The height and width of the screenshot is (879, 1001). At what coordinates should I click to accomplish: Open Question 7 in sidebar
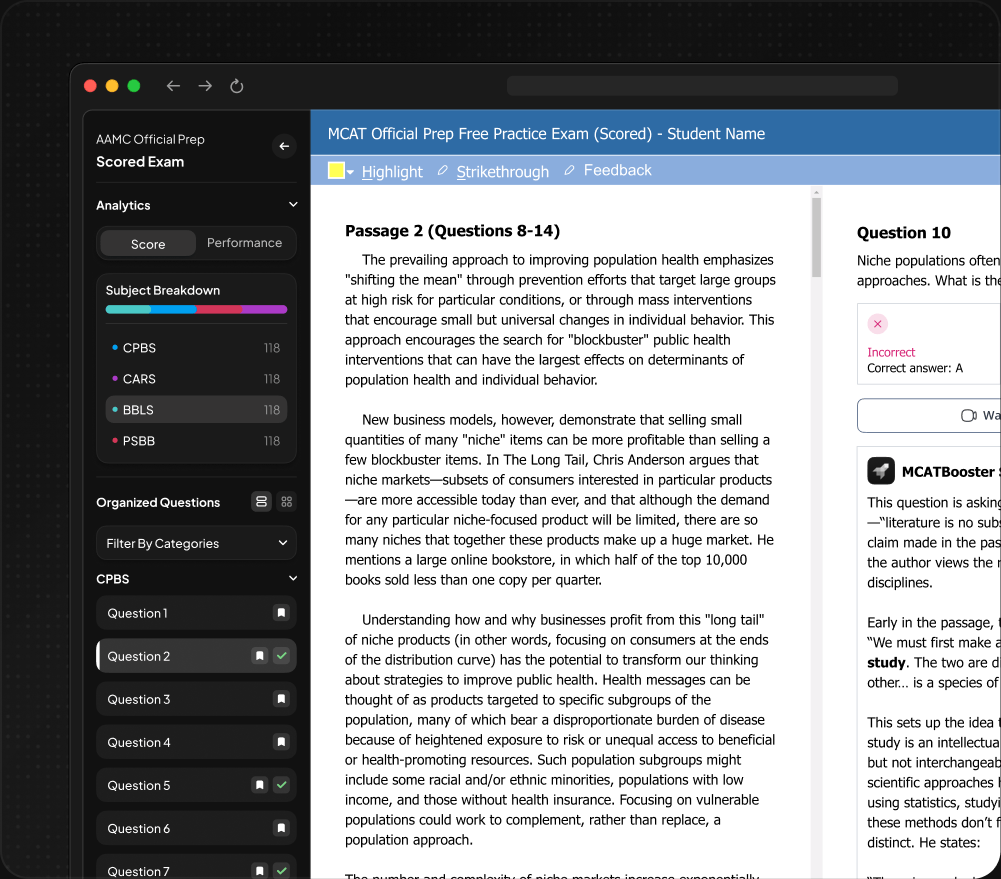click(x=196, y=867)
